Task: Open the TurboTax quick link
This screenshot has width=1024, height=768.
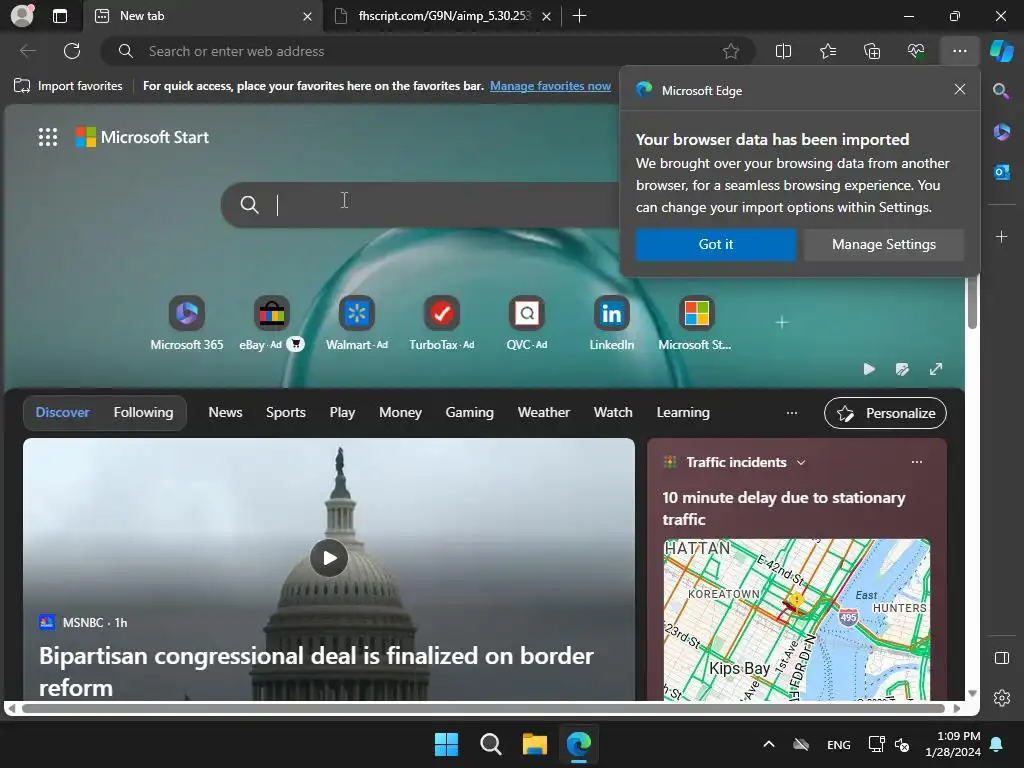Action: click(441, 323)
